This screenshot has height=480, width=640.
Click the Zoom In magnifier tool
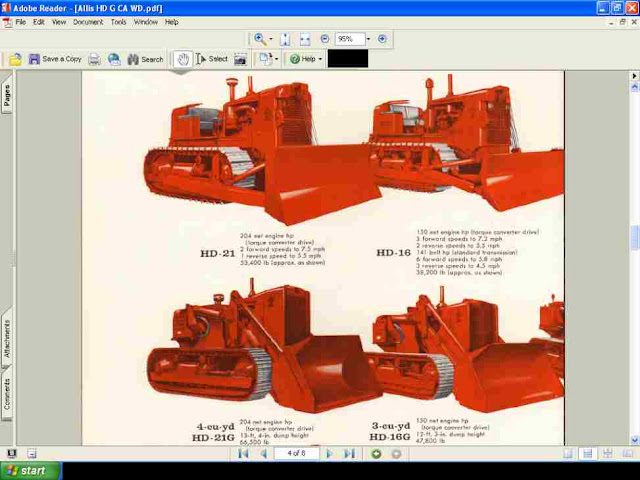260,39
